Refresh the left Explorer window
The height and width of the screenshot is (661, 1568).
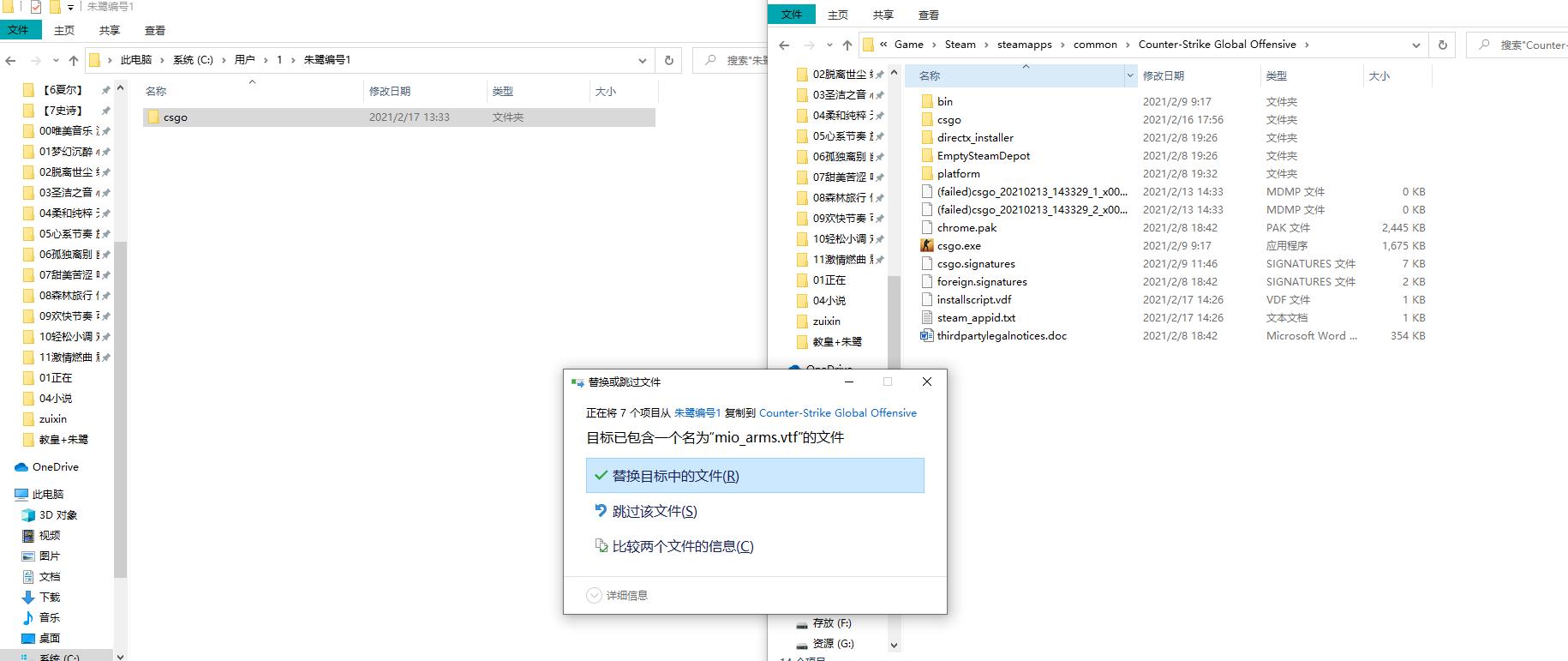coord(669,60)
